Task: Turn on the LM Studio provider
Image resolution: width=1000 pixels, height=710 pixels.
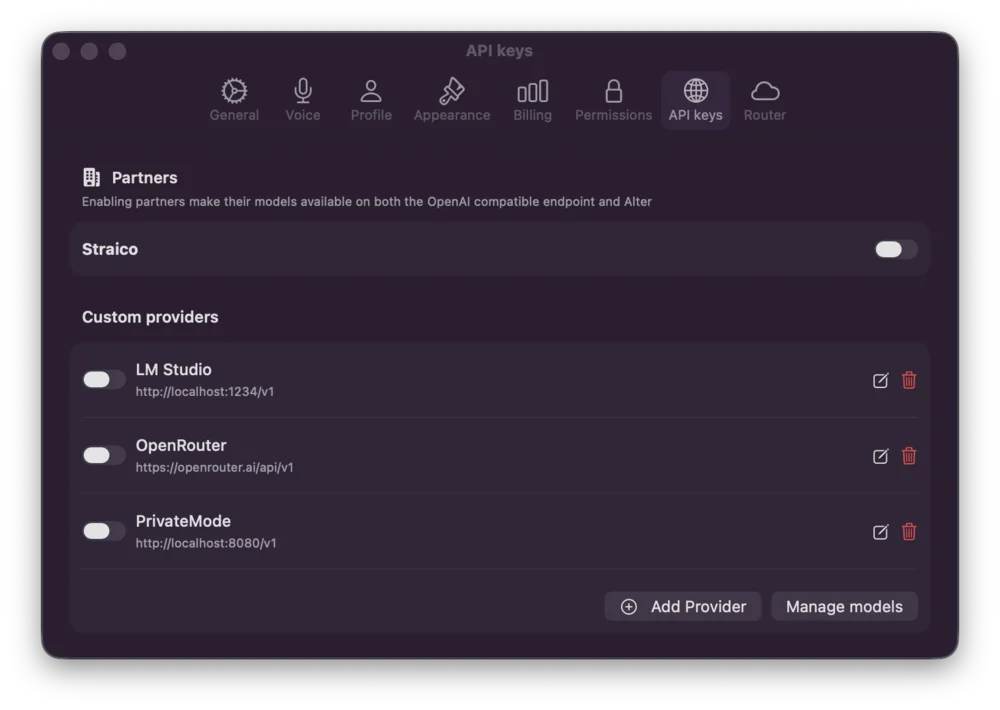Action: [103, 379]
